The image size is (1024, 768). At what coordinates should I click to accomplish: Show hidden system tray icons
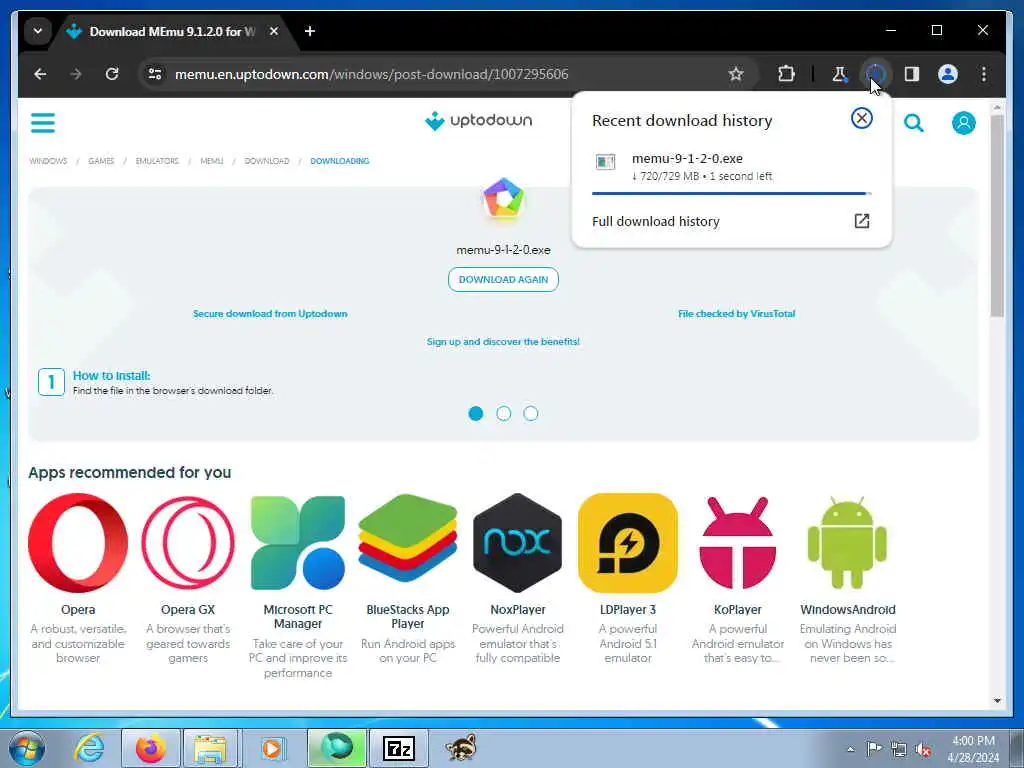pos(850,749)
